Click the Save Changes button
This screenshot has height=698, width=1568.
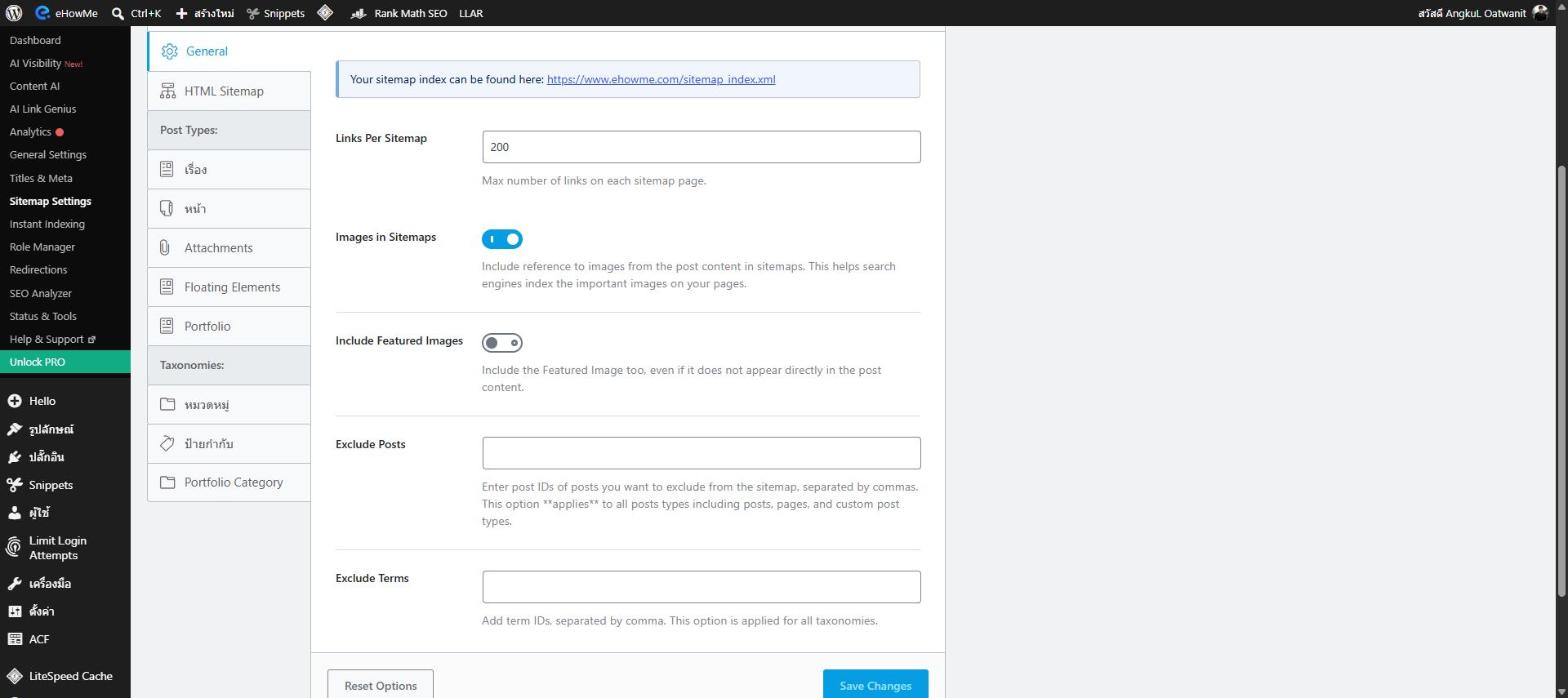[875, 685]
